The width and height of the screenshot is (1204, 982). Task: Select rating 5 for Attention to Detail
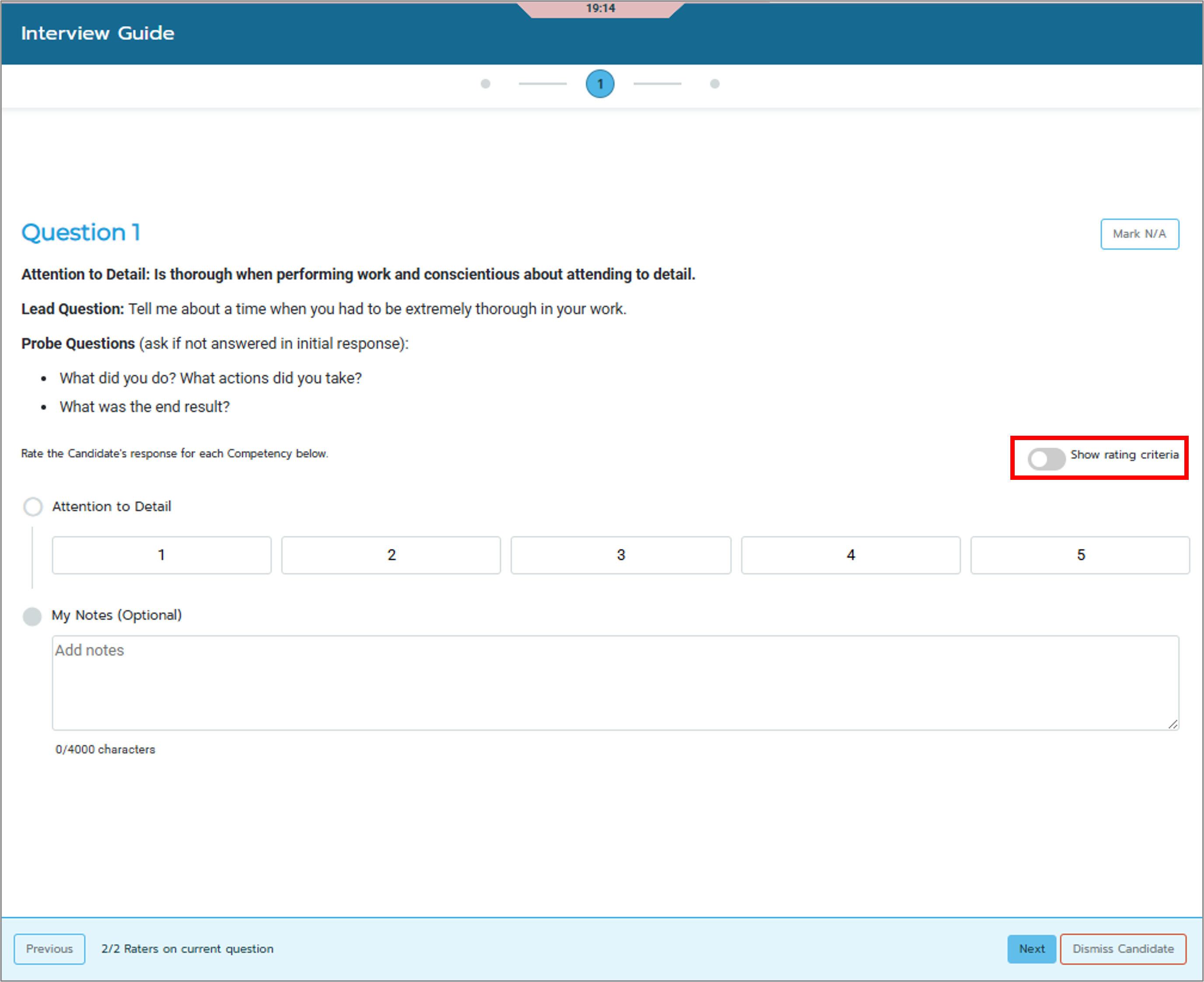point(1080,555)
